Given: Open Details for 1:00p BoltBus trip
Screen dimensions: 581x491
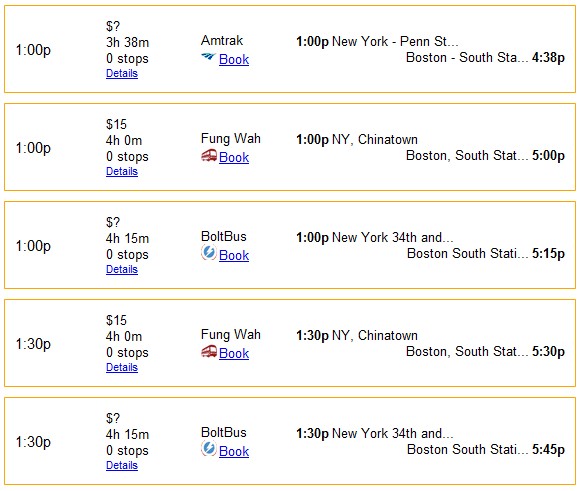Looking at the screenshot, I should click(122, 269).
